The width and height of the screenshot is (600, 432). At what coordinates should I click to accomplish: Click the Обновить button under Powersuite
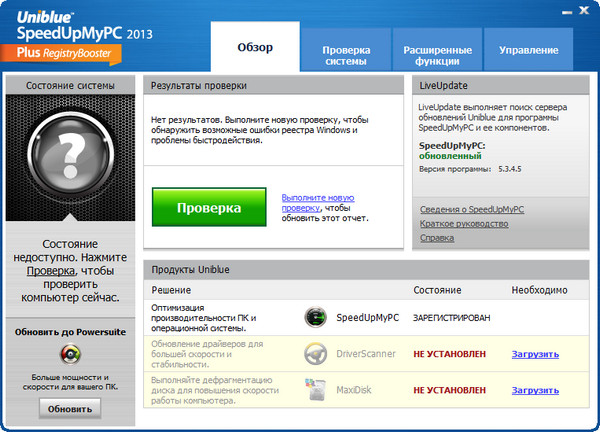coord(70,408)
